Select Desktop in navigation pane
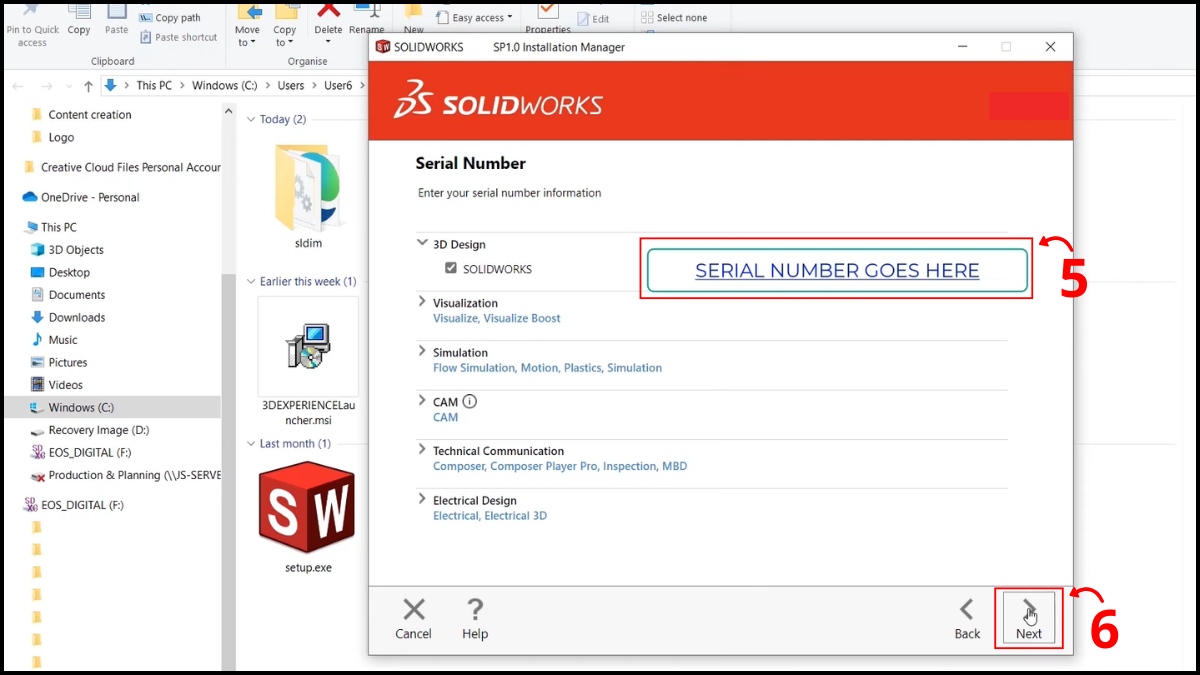Screen dimensions: 1200x675 pyautogui.click(x=60, y=272)
